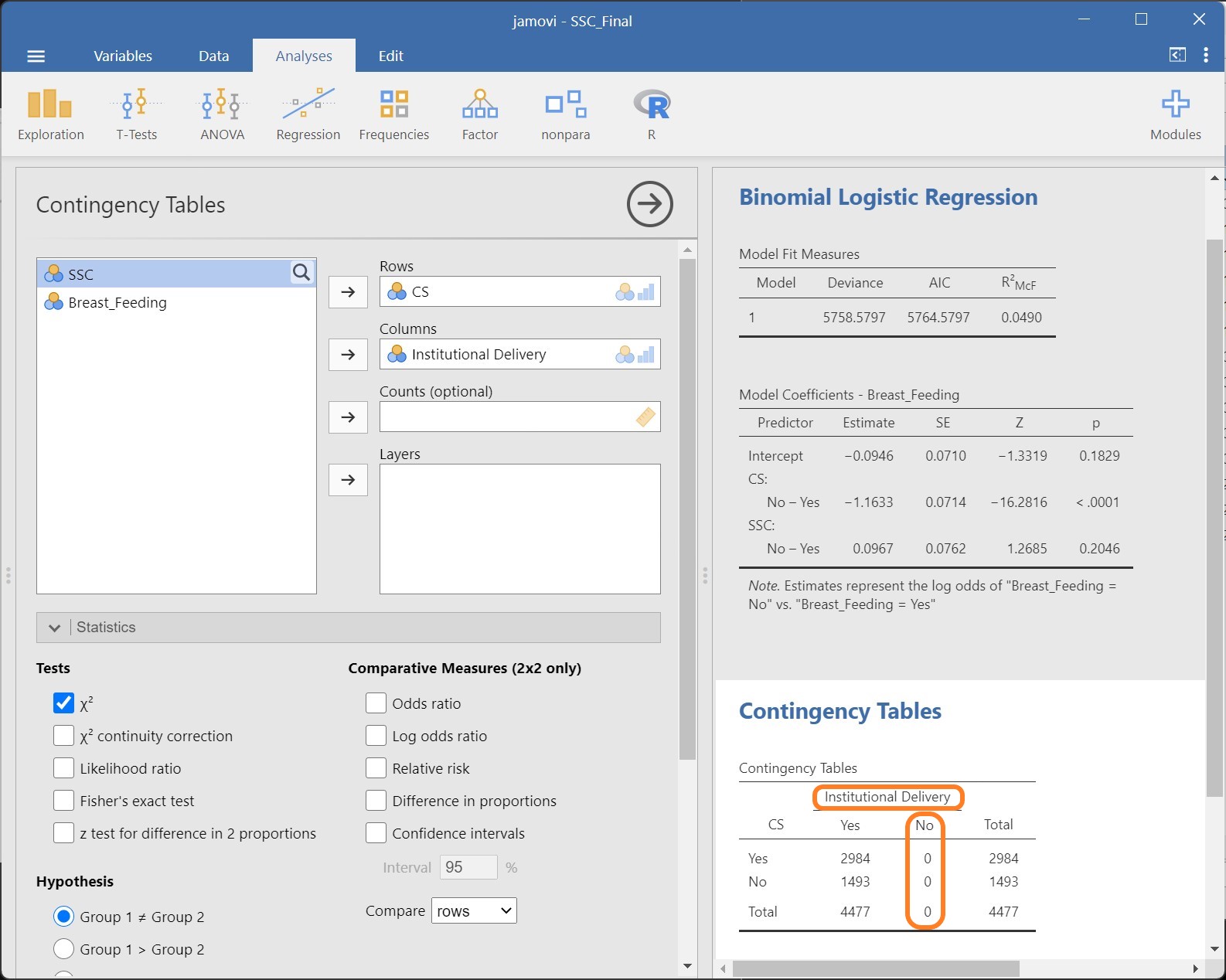
Task: Click the Binomial Logistic Regression heading
Action: tap(888, 197)
